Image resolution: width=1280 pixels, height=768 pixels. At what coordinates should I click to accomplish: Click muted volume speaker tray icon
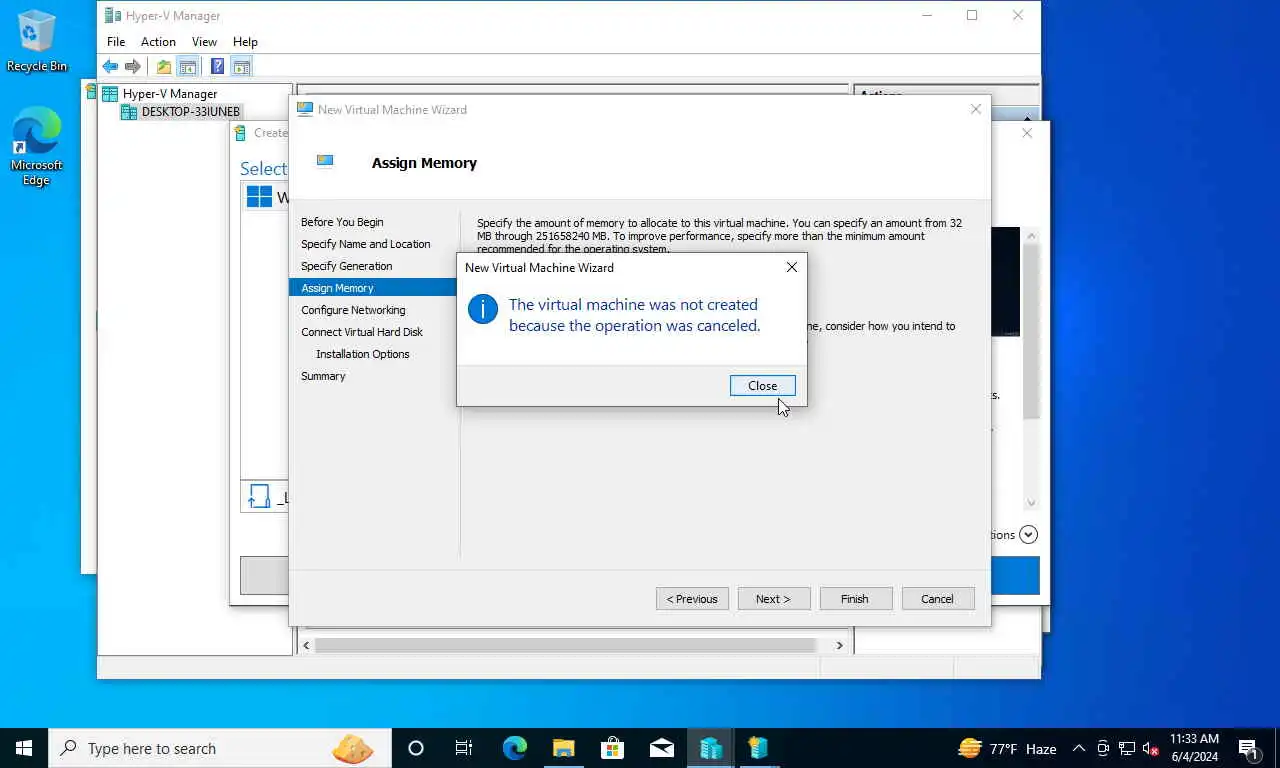coord(1151,748)
